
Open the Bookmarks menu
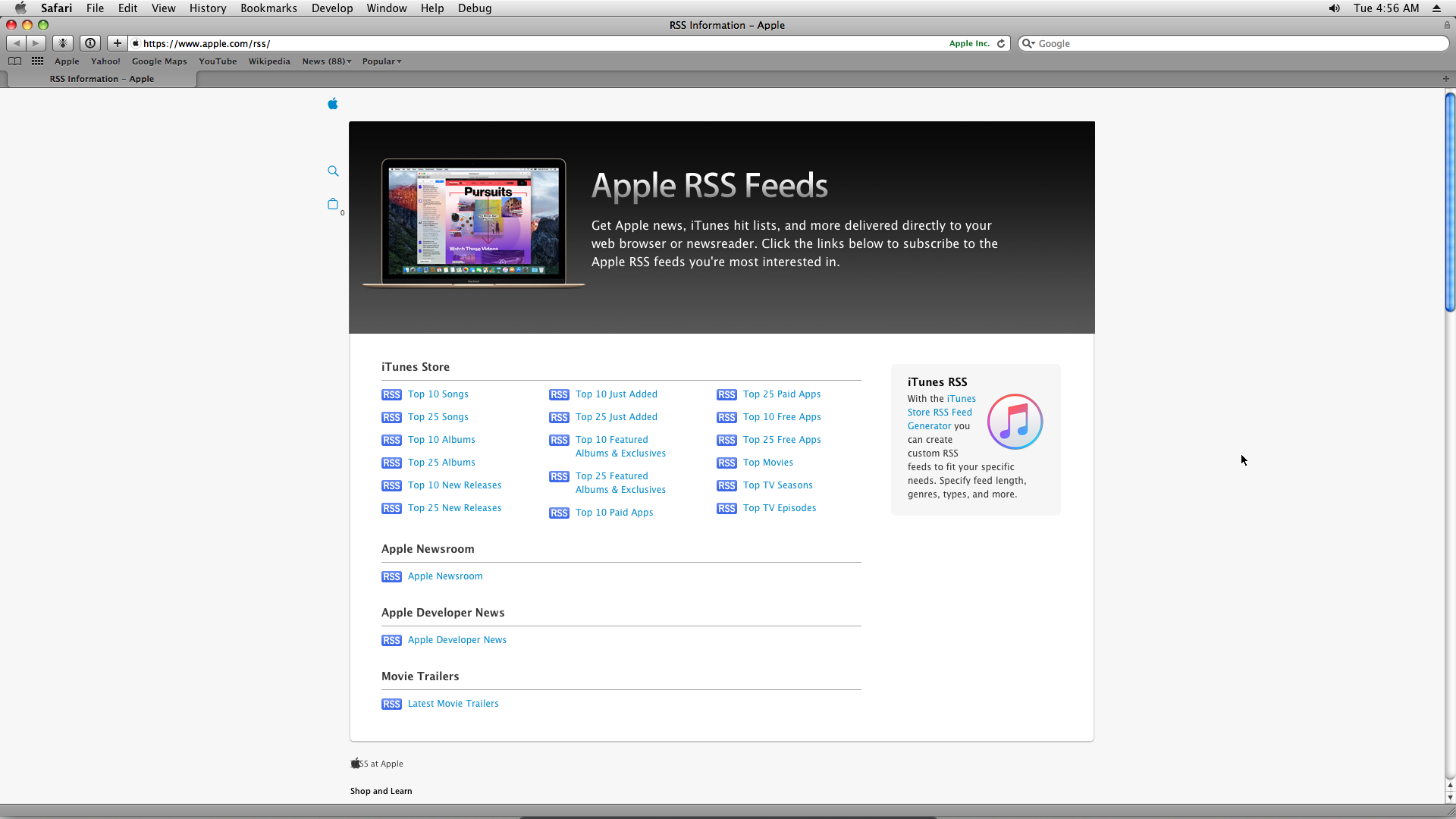[268, 8]
